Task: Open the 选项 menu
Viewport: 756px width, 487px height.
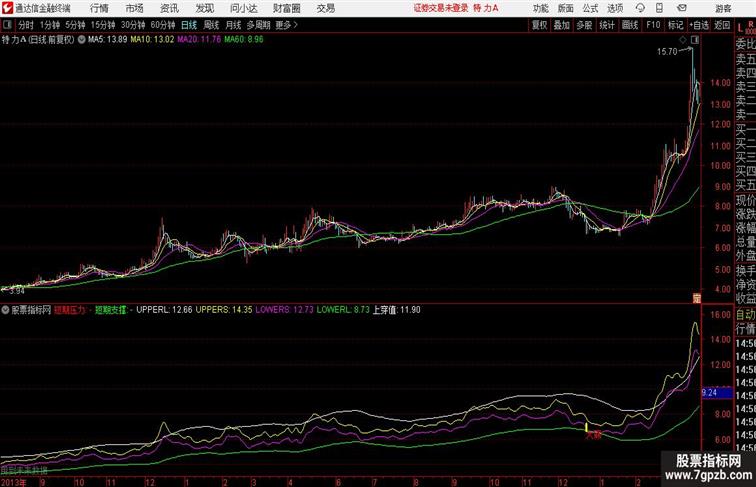Action: (615, 8)
